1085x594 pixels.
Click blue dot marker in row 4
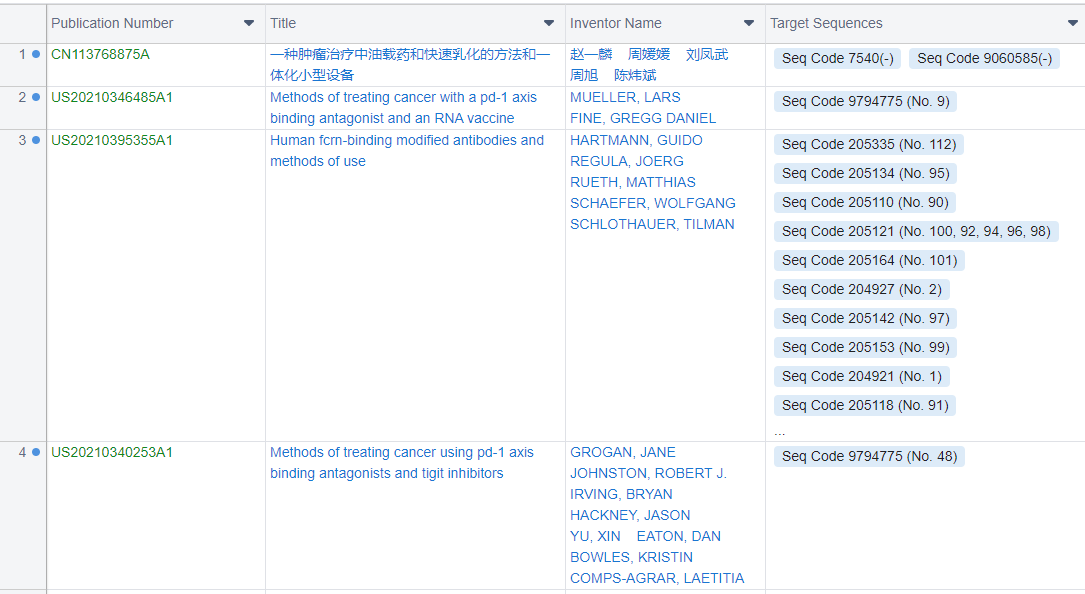coord(36,452)
